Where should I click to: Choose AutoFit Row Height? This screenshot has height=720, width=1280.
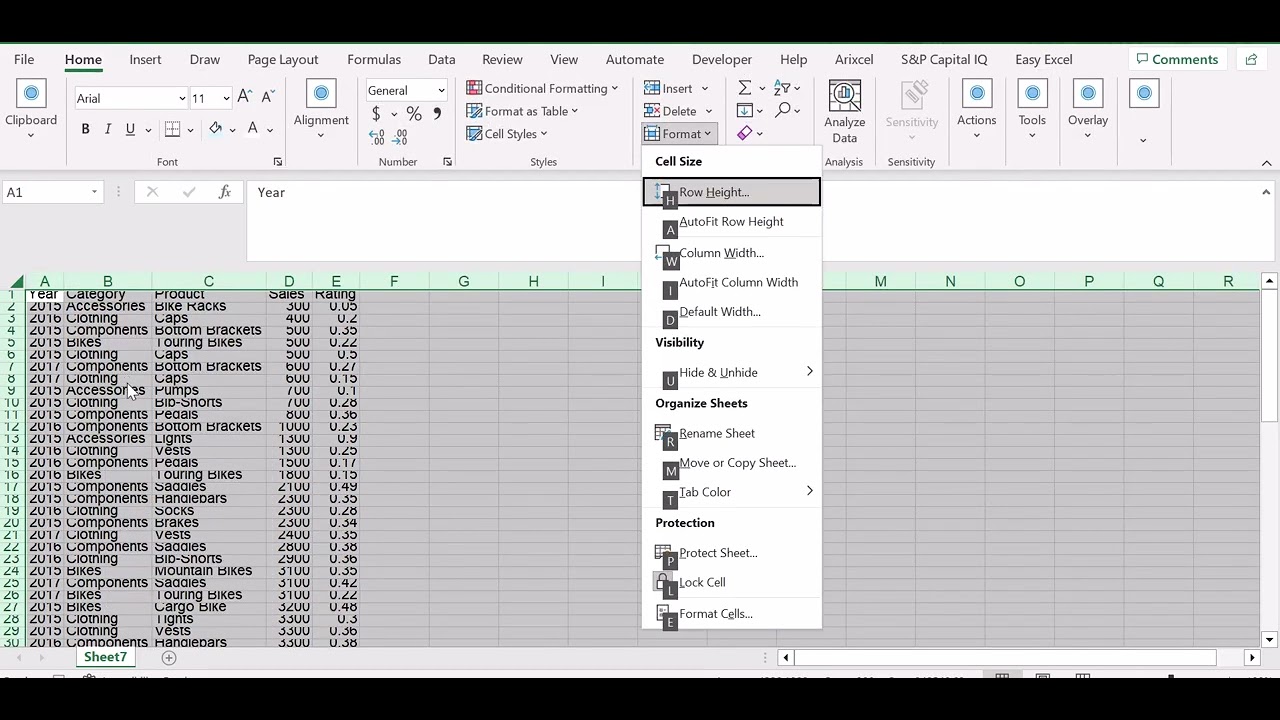[x=731, y=222]
